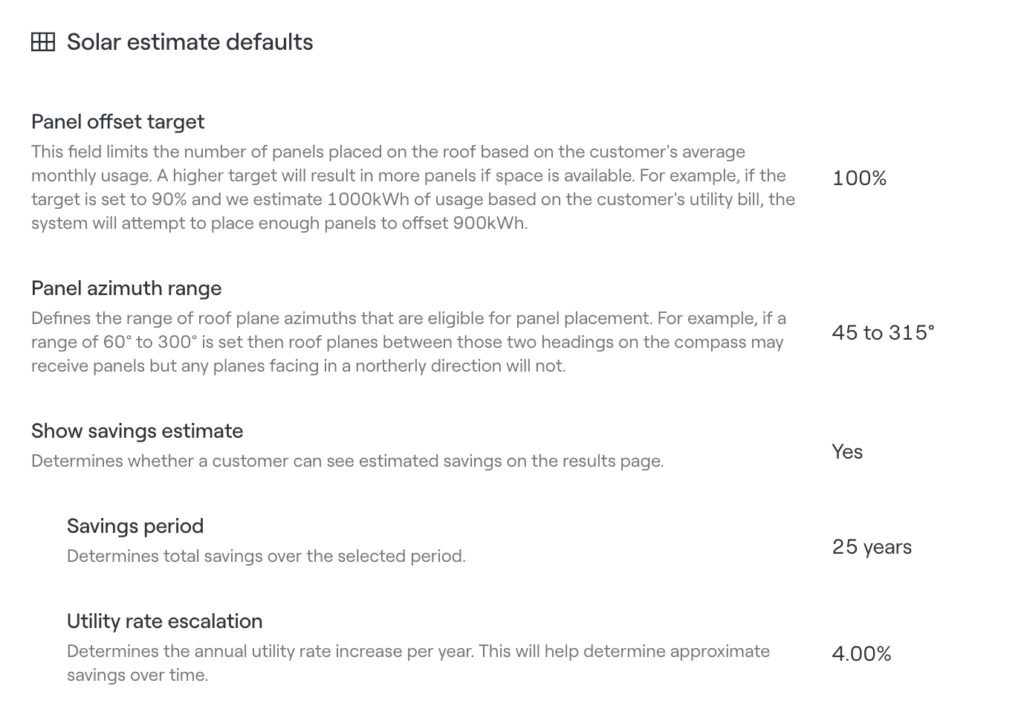Click the utility rate escalation description
This screenshot has height=715, width=1024.
tap(418, 663)
